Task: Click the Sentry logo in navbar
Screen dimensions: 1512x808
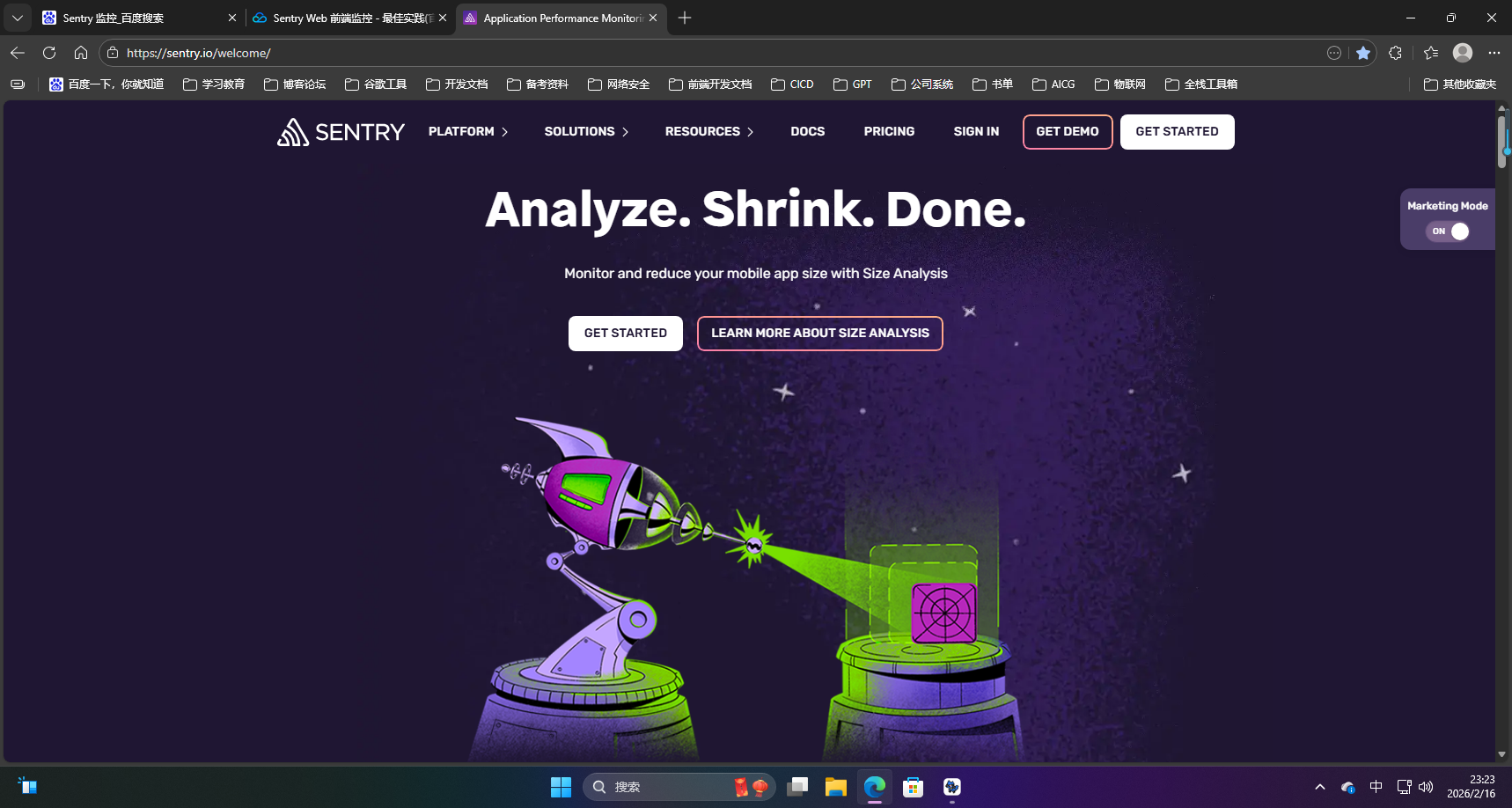Action: coord(341,132)
